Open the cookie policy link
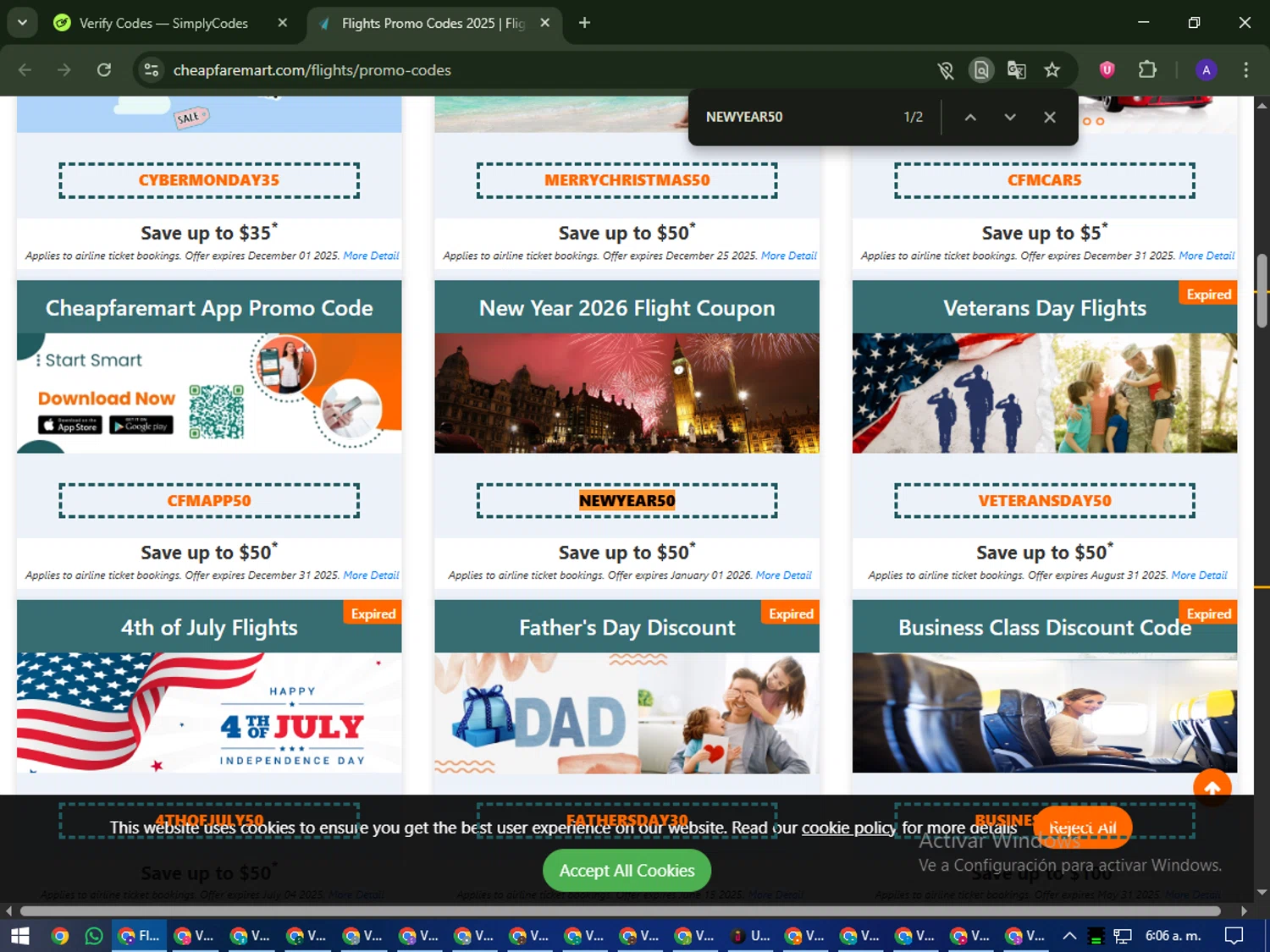Image resolution: width=1270 pixels, height=952 pixels. click(x=848, y=828)
